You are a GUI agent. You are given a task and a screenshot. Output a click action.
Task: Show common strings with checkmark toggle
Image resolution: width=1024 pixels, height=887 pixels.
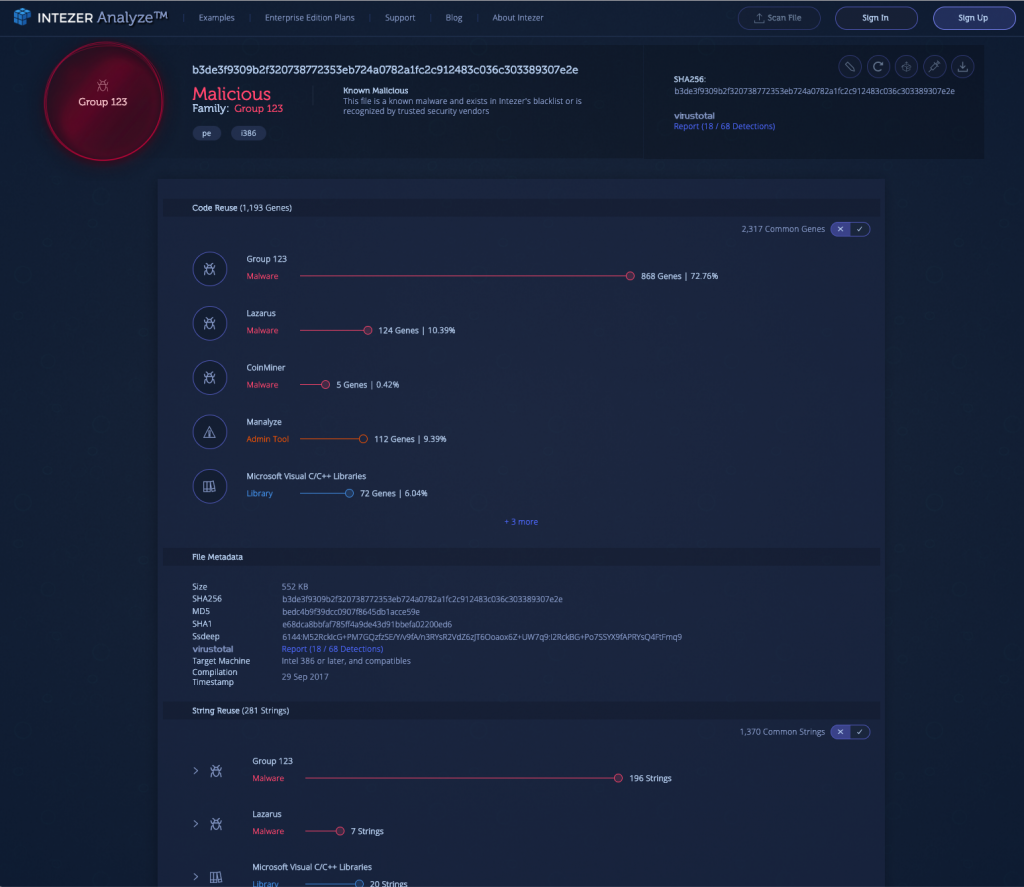point(860,732)
